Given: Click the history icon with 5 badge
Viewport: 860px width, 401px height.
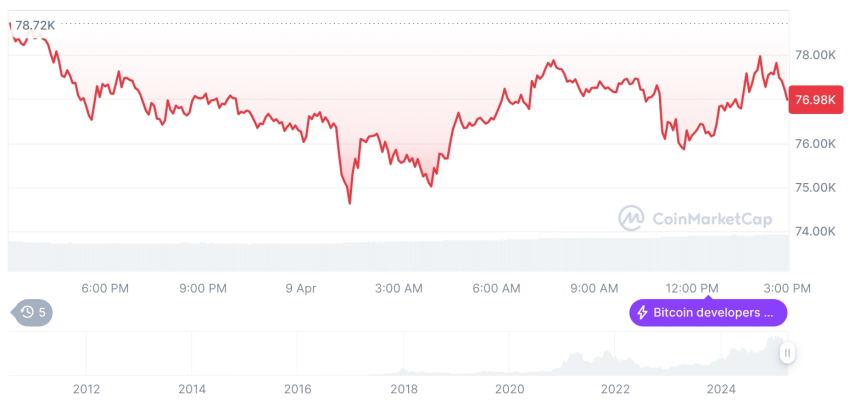Looking at the screenshot, I should click(33, 312).
